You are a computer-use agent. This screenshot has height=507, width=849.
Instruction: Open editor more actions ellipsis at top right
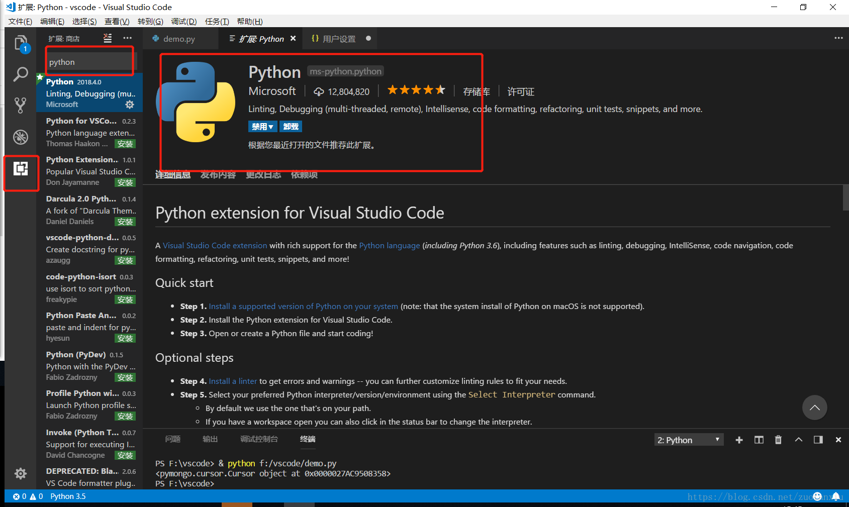click(838, 38)
